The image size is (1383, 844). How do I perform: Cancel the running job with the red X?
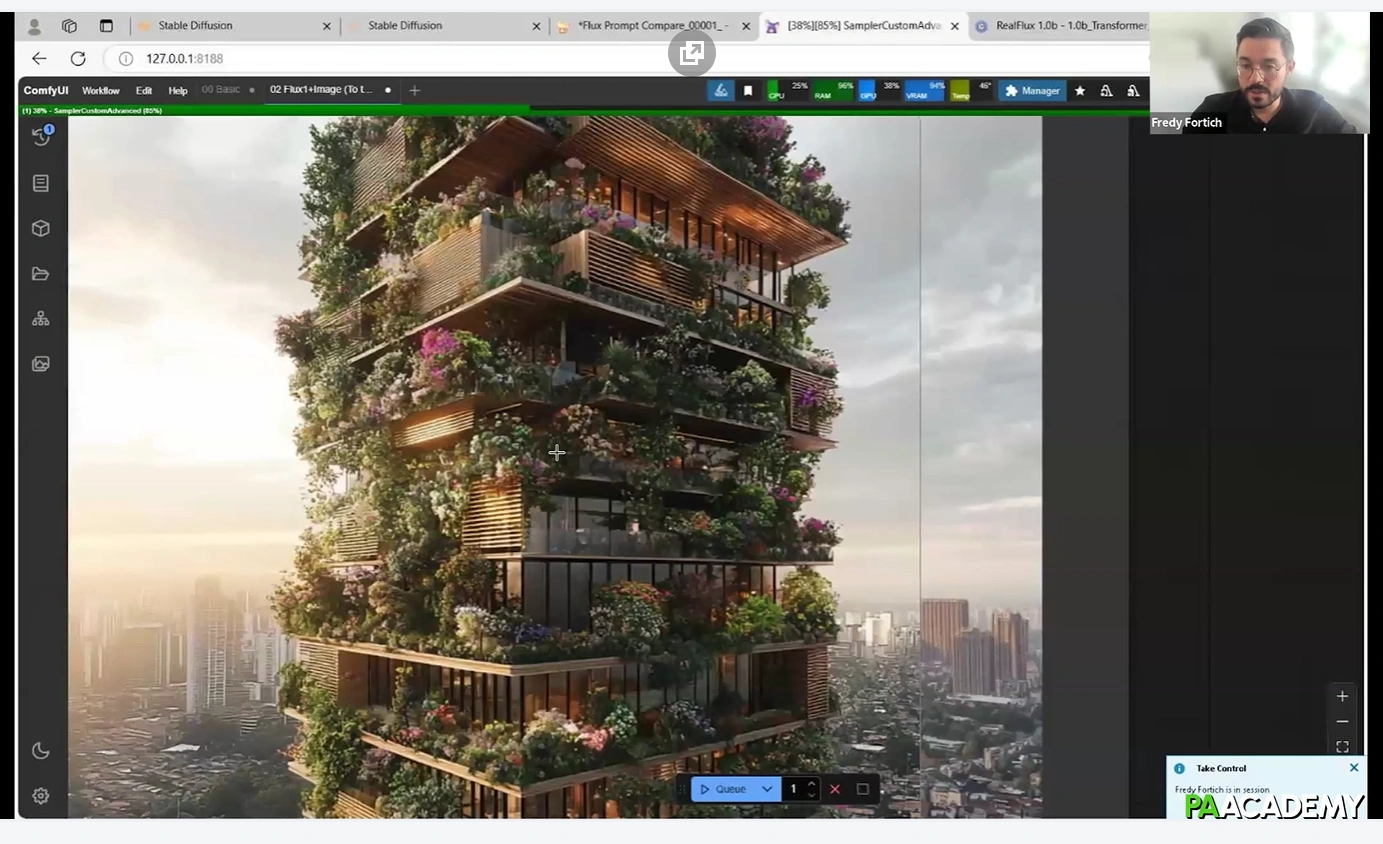(x=835, y=789)
